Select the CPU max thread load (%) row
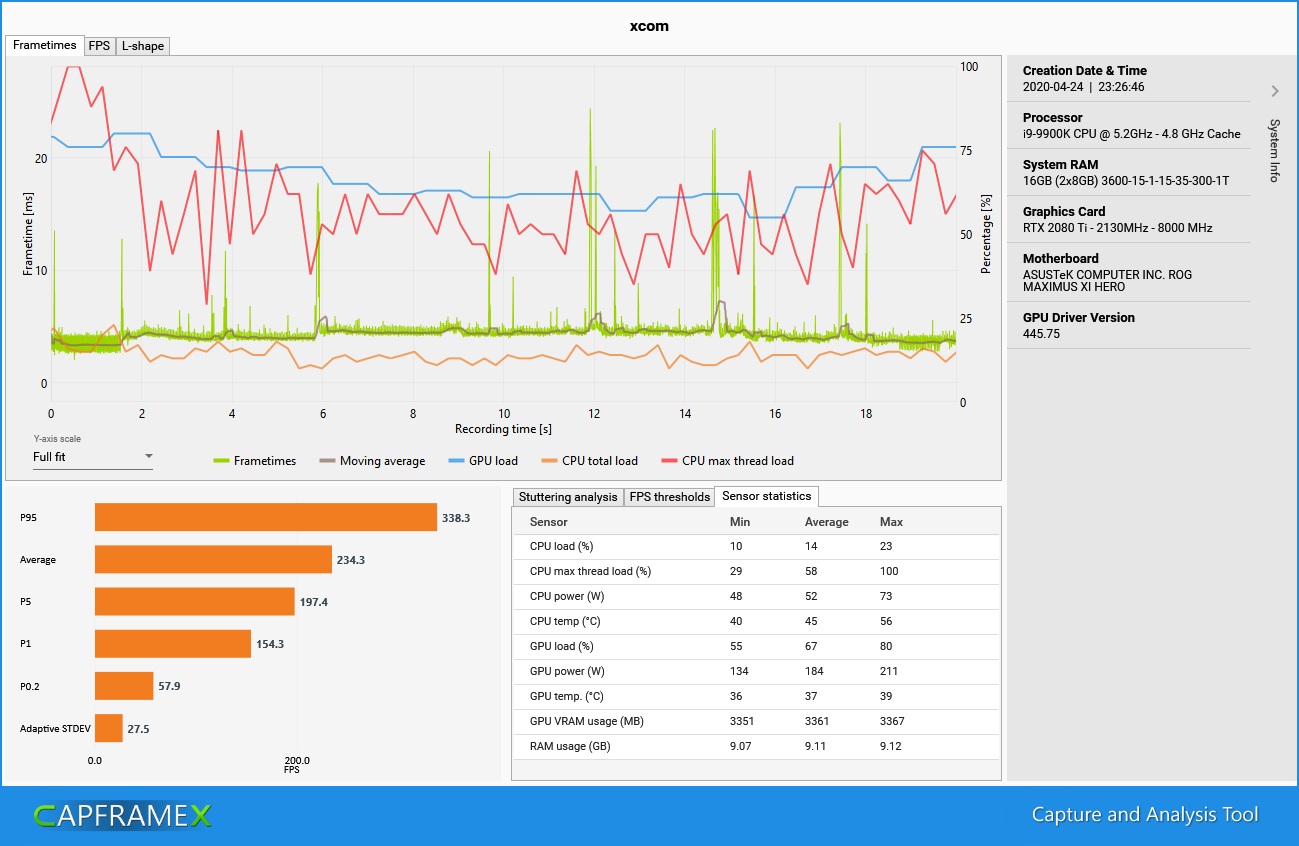The image size is (1299, 846). tap(756, 571)
